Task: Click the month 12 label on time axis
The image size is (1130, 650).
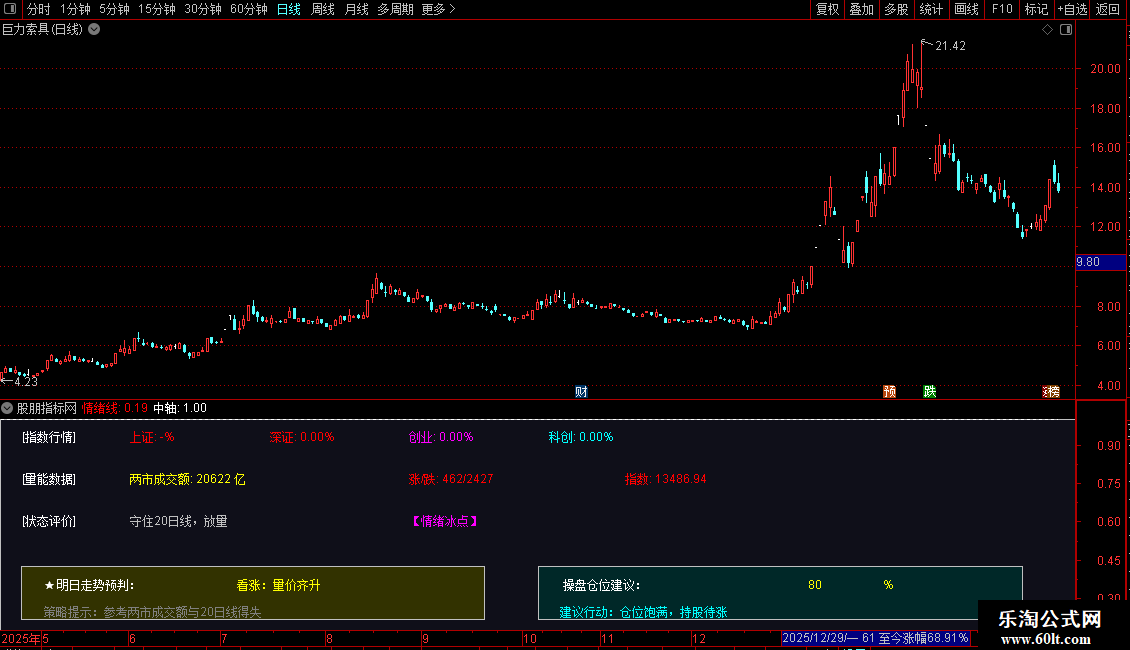Action: tap(698, 638)
